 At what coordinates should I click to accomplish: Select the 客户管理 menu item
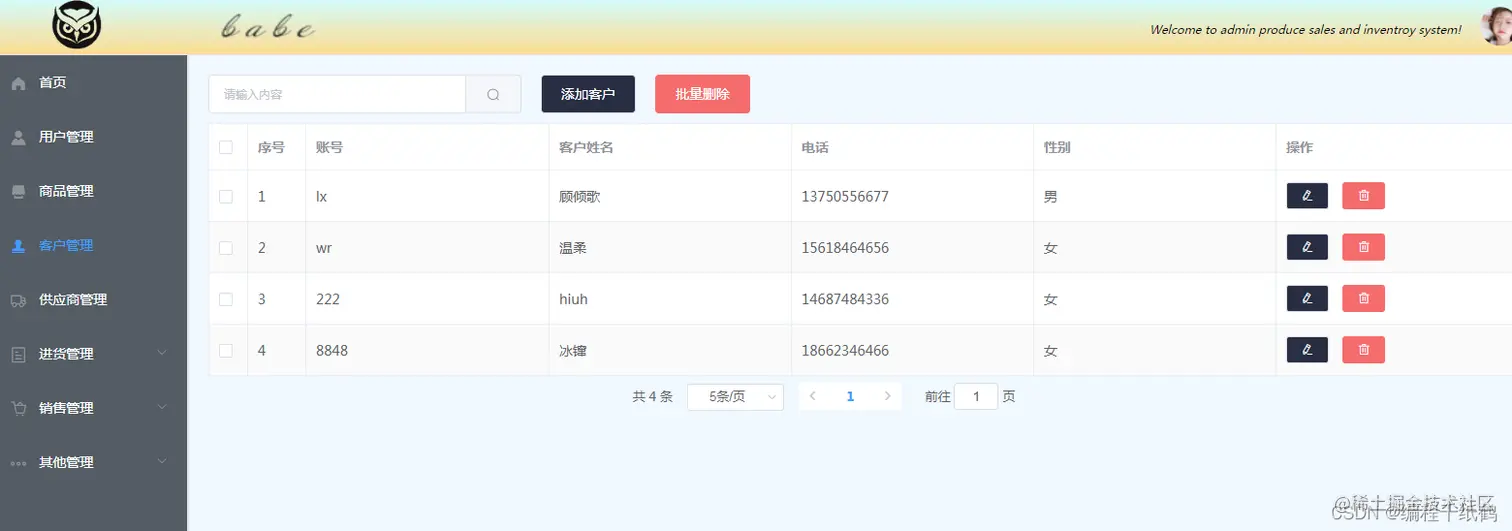click(x=93, y=246)
